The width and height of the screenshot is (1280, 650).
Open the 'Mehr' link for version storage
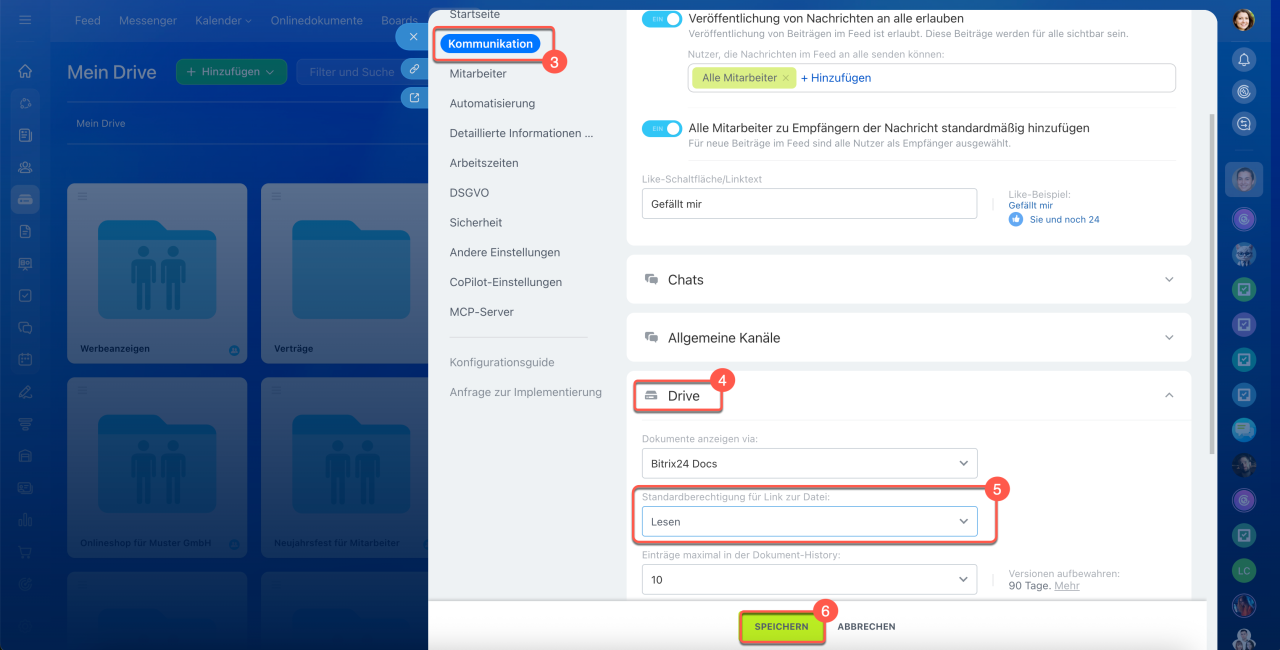coord(1067,586)
